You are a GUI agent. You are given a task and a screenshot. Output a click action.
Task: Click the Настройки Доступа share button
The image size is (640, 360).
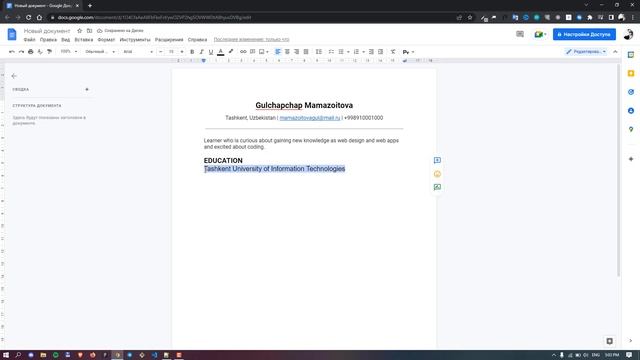pos(584,34)
